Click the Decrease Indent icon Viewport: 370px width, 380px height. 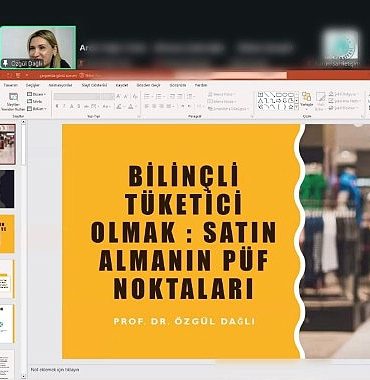(x=172, y=96)
